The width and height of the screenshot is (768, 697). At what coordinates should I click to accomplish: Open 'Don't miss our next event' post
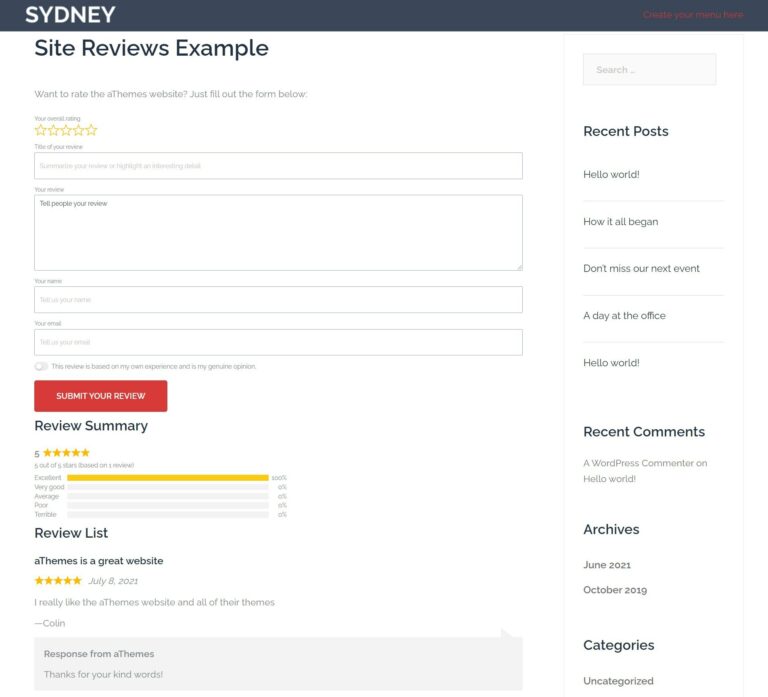(641, 269)
